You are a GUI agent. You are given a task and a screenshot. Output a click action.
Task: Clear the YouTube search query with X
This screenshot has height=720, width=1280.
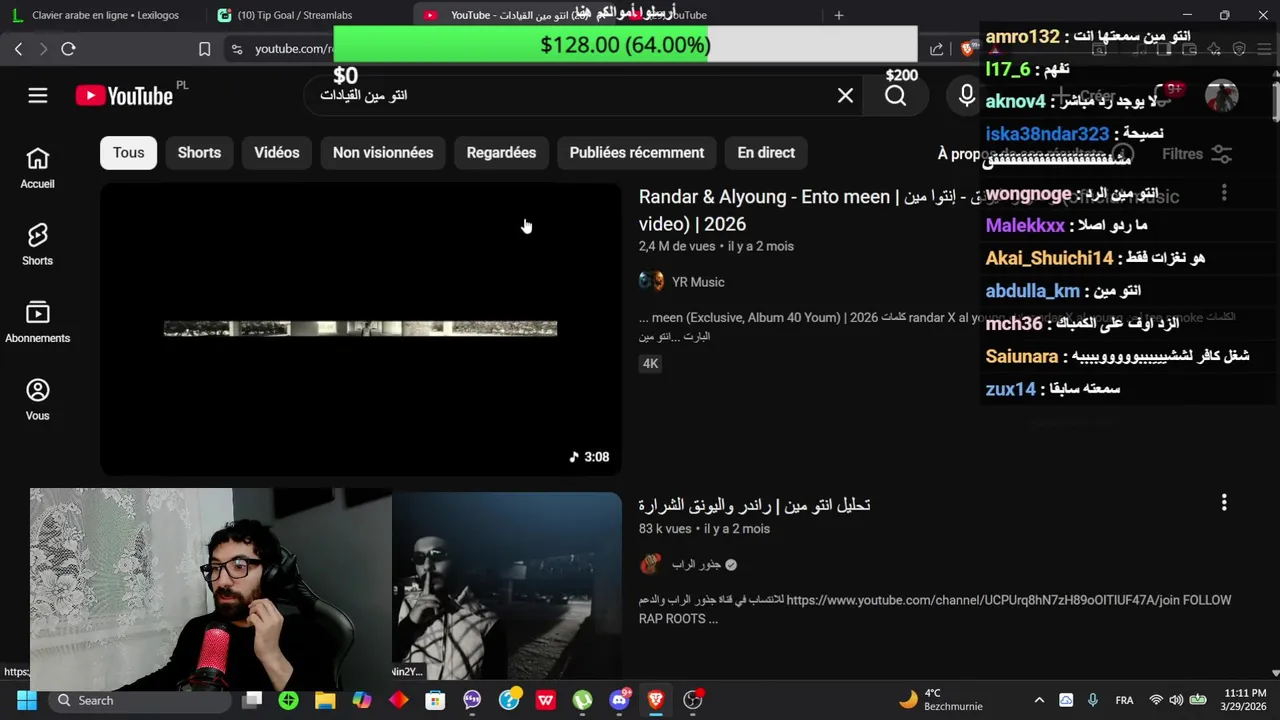(845, 95)
